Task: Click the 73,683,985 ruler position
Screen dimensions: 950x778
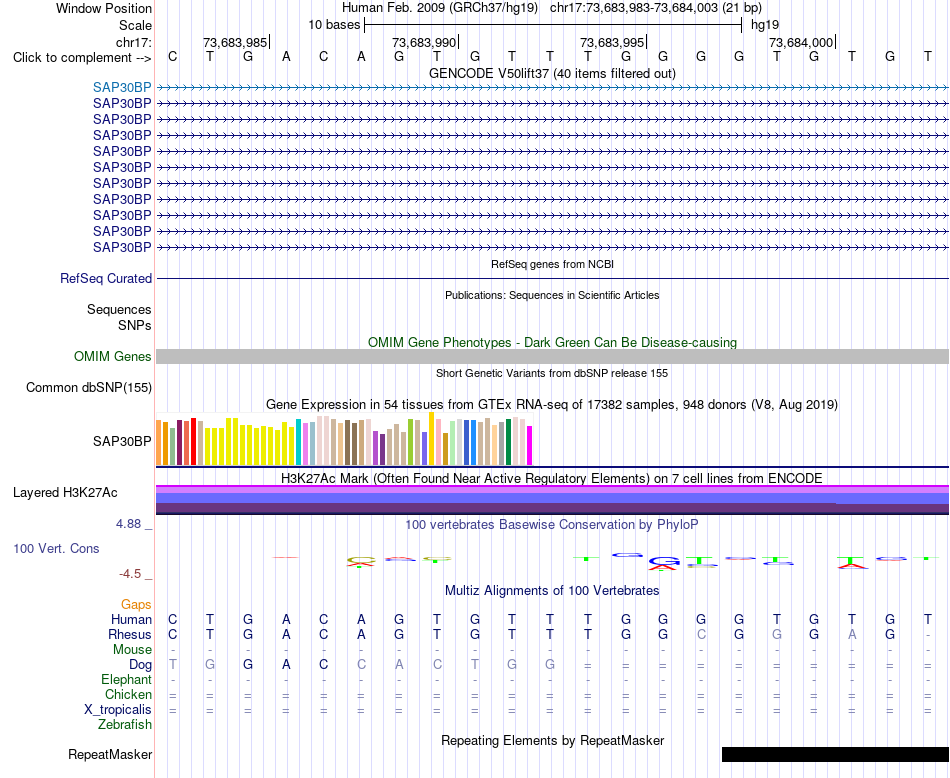Action: [235, 42]
